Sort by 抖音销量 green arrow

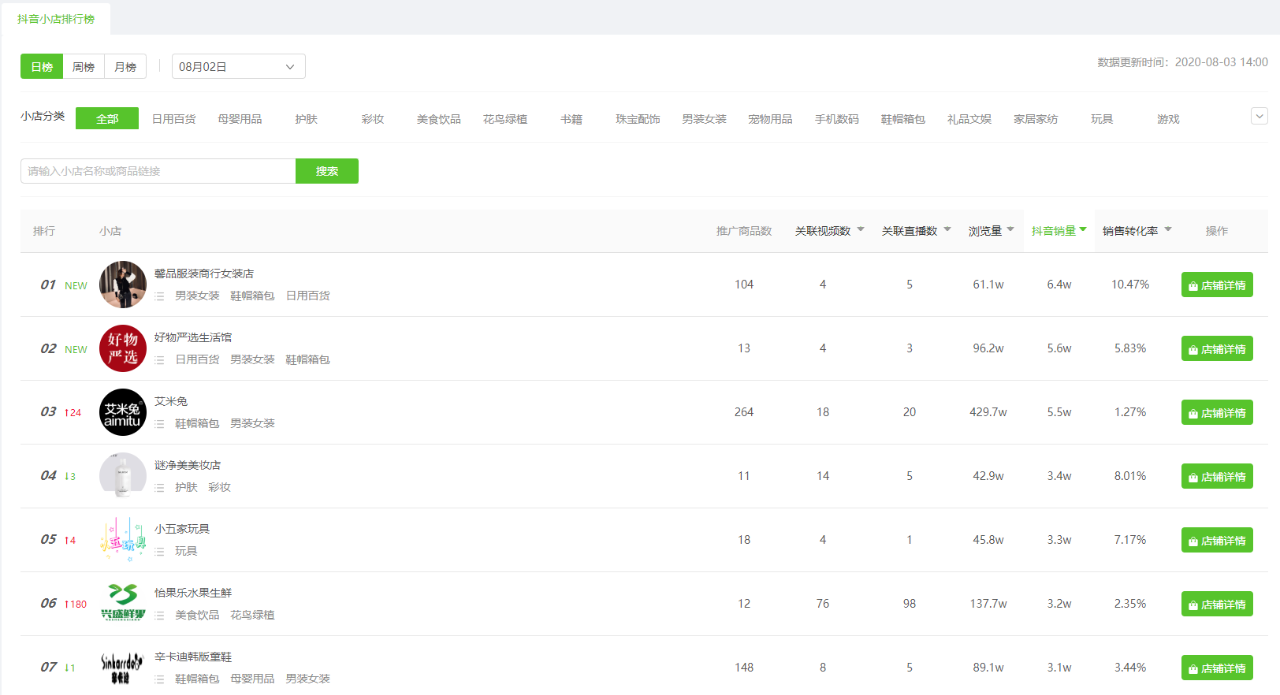click(x=1083, y=231)
